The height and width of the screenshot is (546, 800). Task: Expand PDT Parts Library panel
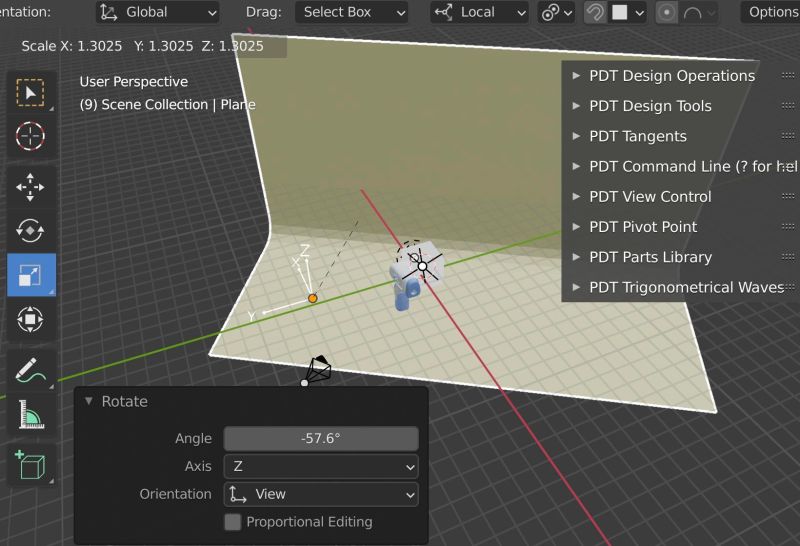(649, 257)
